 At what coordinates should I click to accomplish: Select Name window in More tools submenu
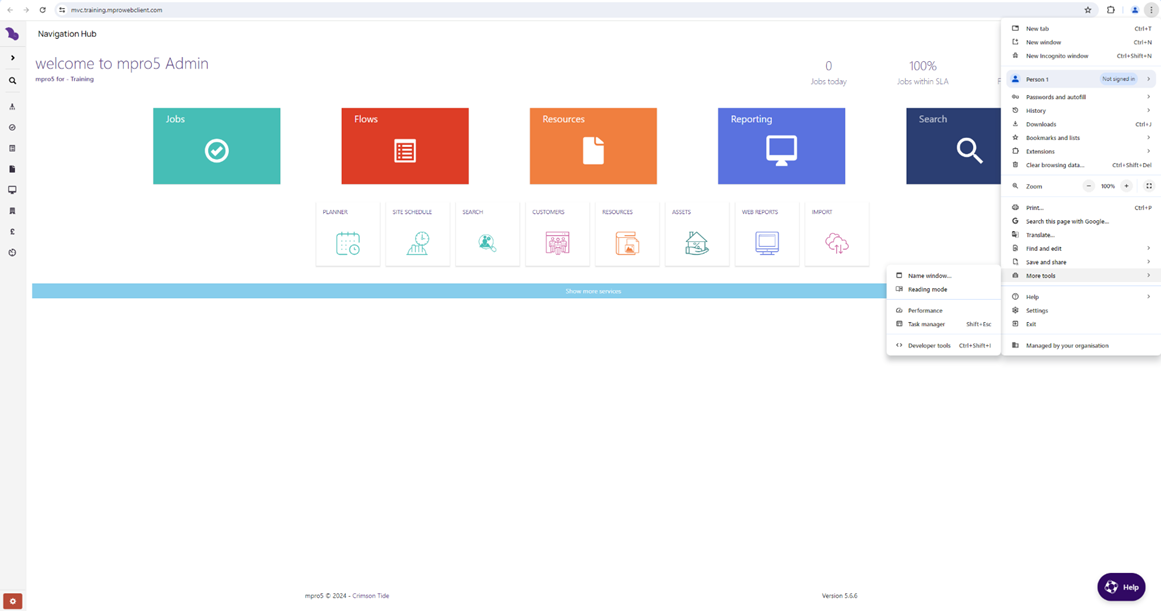tap(944, 276)
